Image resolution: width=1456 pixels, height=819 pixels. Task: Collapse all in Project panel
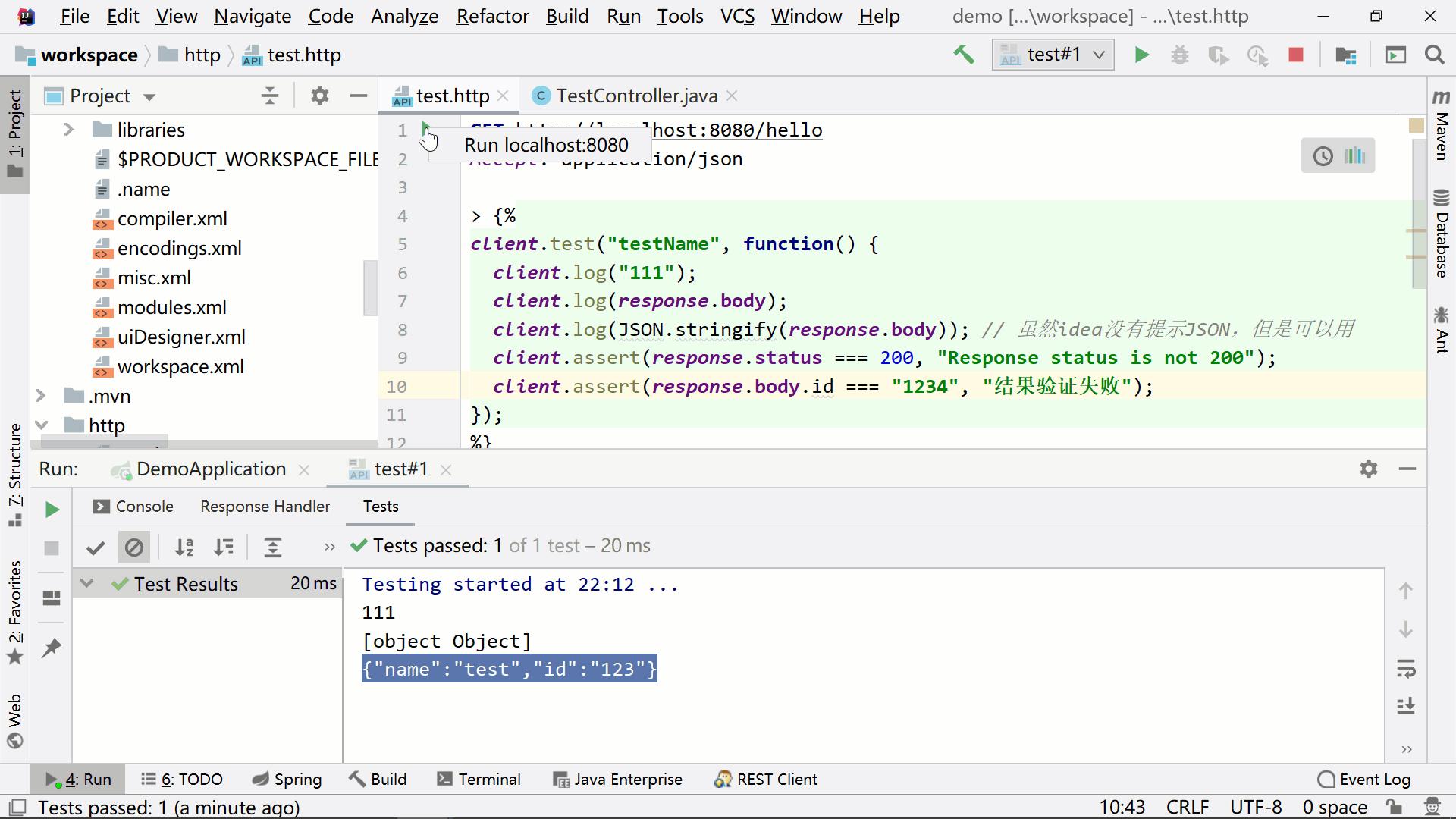tap(269, 96)
